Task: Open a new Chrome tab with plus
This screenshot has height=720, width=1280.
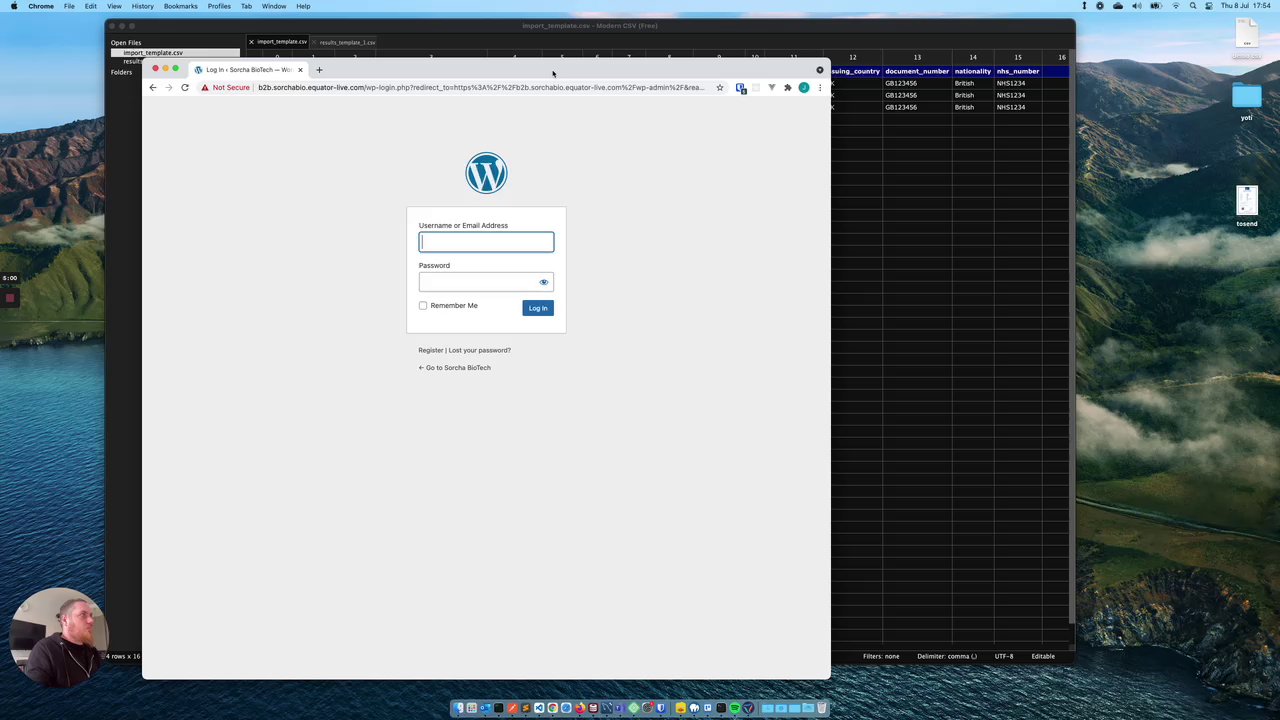Action: click(x=319, y=70)
